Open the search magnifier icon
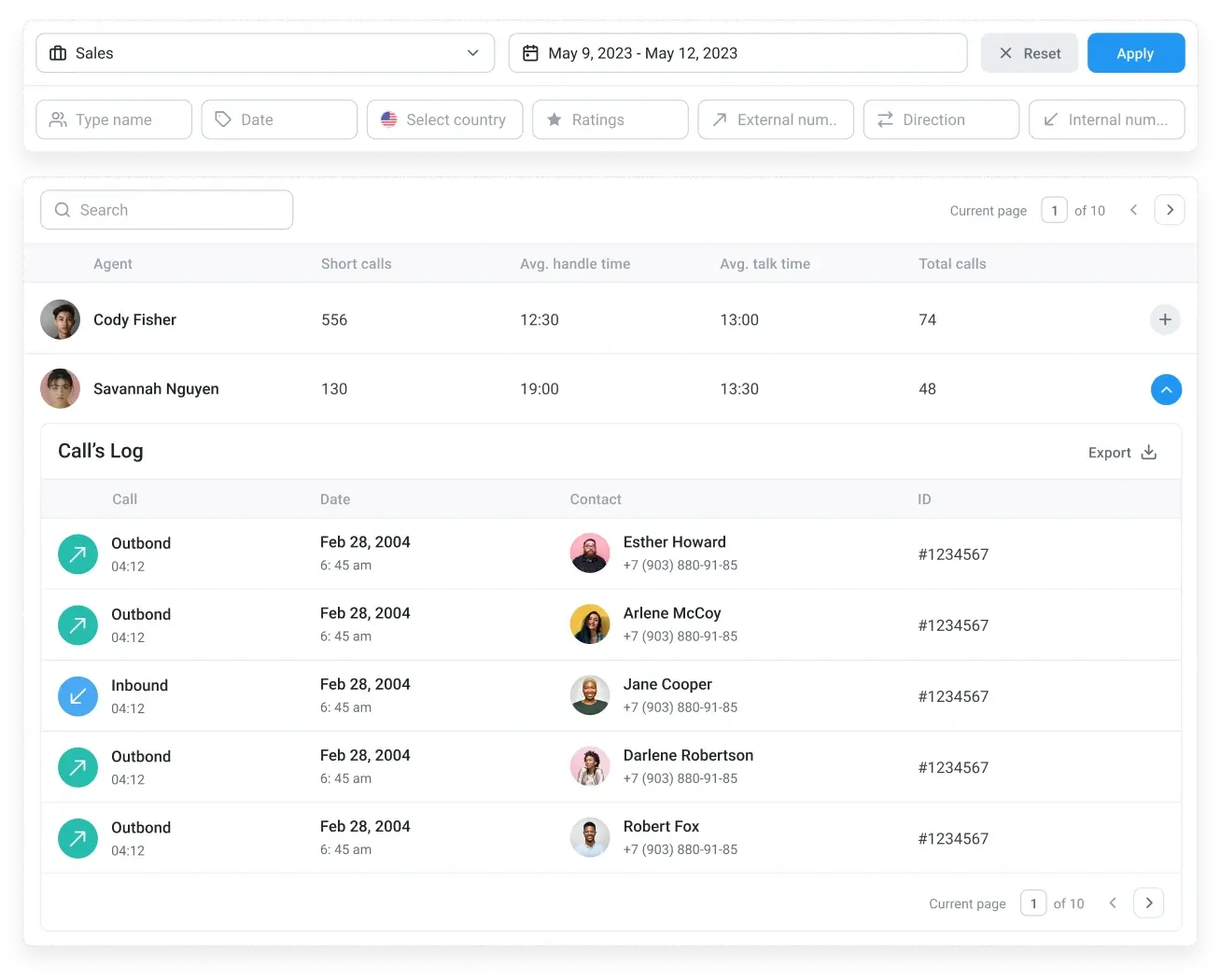 coord(63,210)
